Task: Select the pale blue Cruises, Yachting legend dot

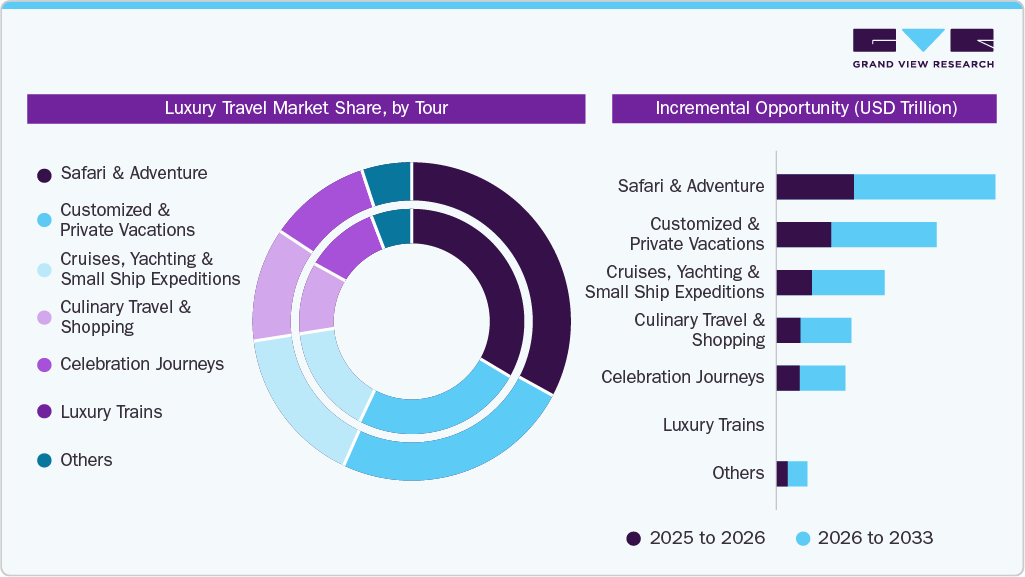Action: coord(42,268)
